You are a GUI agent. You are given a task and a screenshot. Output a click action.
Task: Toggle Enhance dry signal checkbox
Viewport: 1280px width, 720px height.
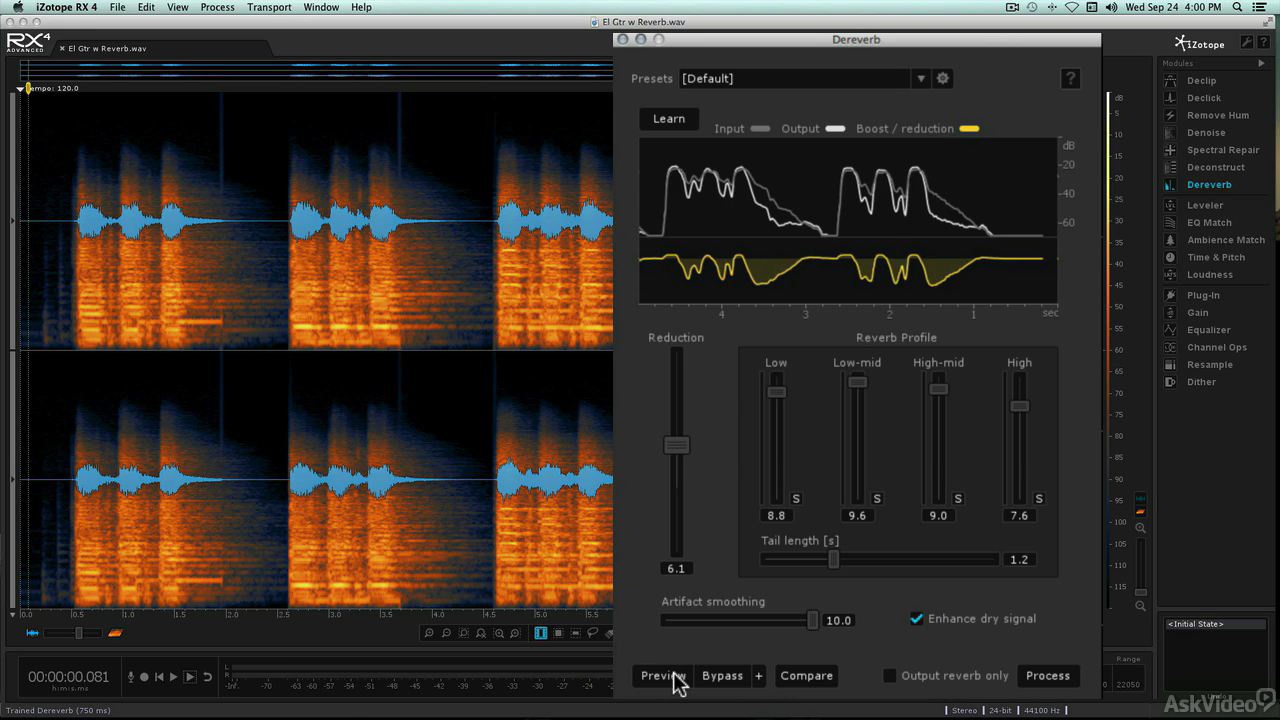916,619
